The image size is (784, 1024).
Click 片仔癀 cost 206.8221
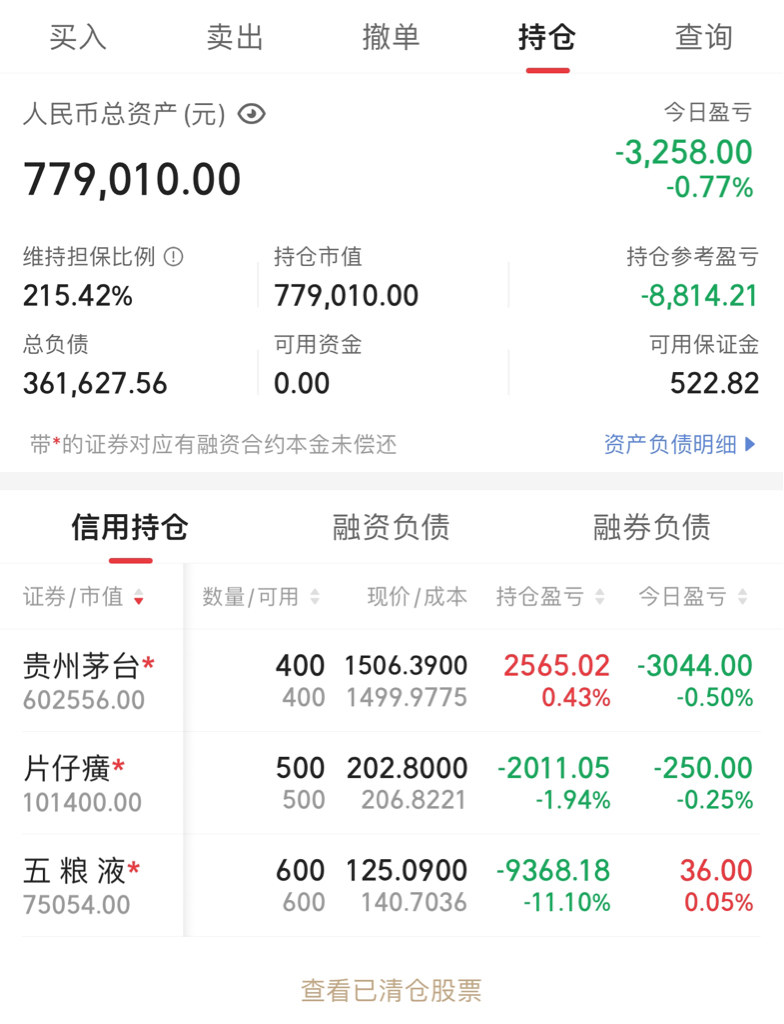click(414, 800)
